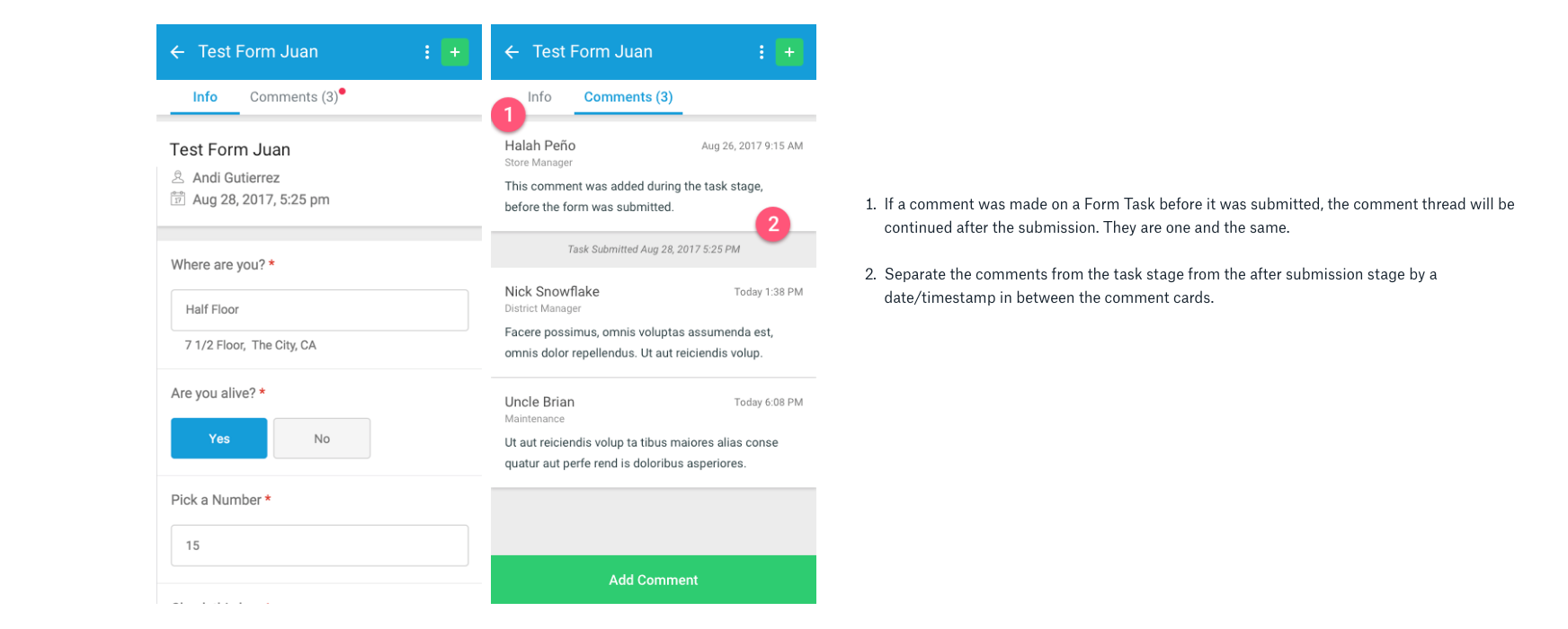Open three-dot menu in comments screen header
The image size is (1568, 629).
point(762,52)
